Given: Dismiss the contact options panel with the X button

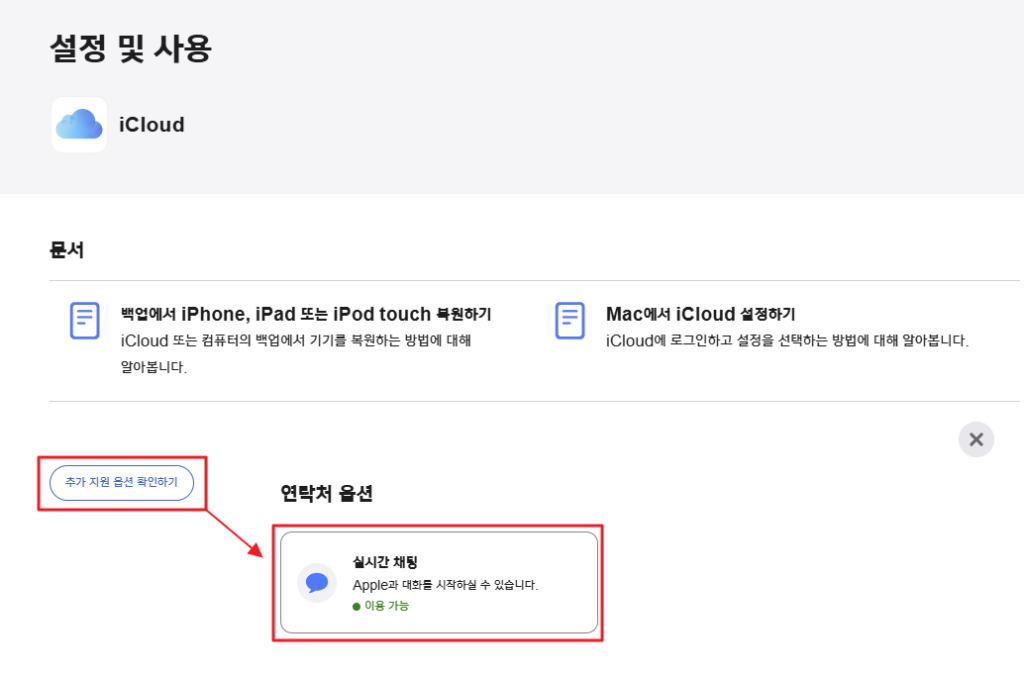Looking at the screenshot, I should [x=976, y=439].
